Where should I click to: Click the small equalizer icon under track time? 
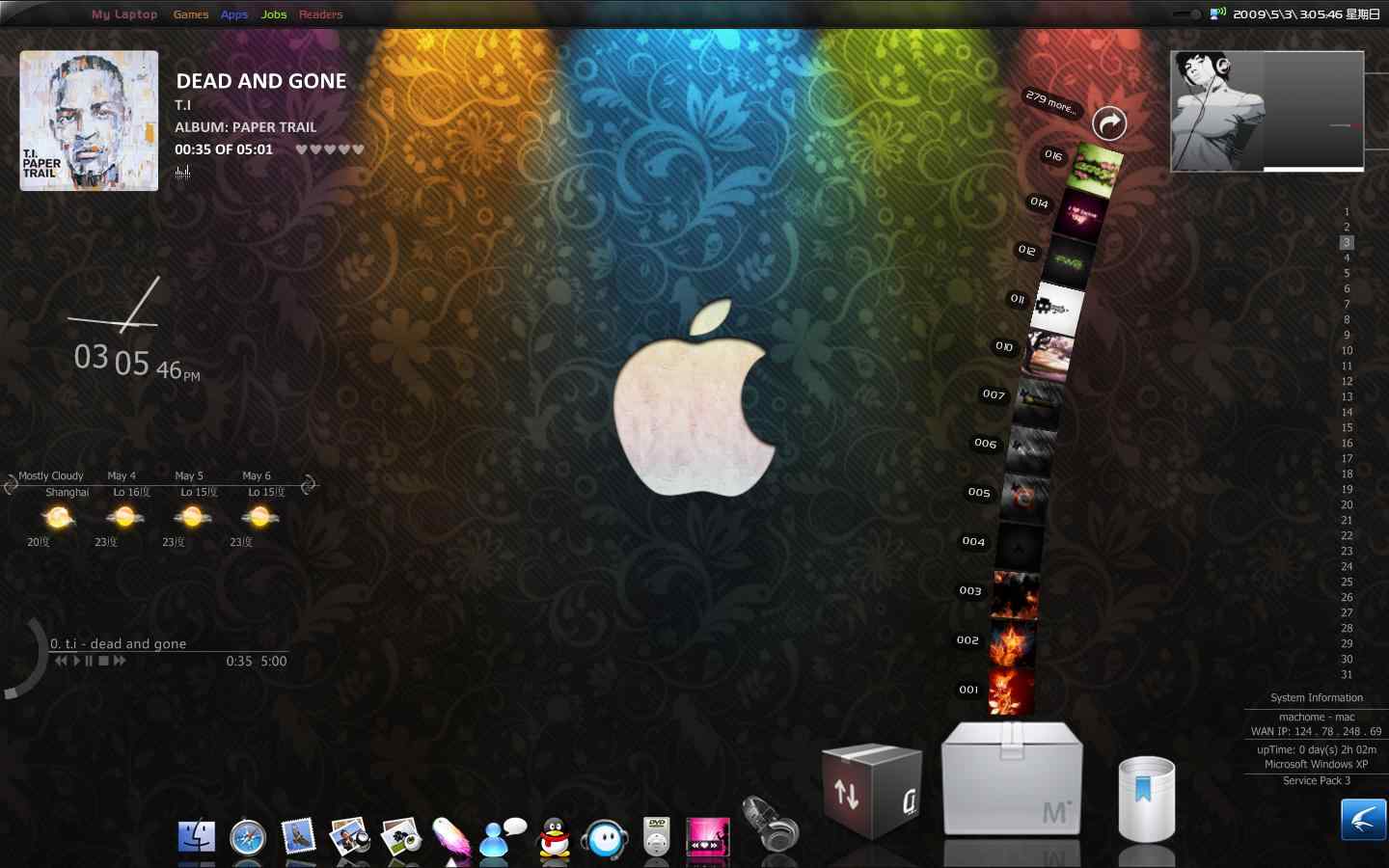(182, 172)
